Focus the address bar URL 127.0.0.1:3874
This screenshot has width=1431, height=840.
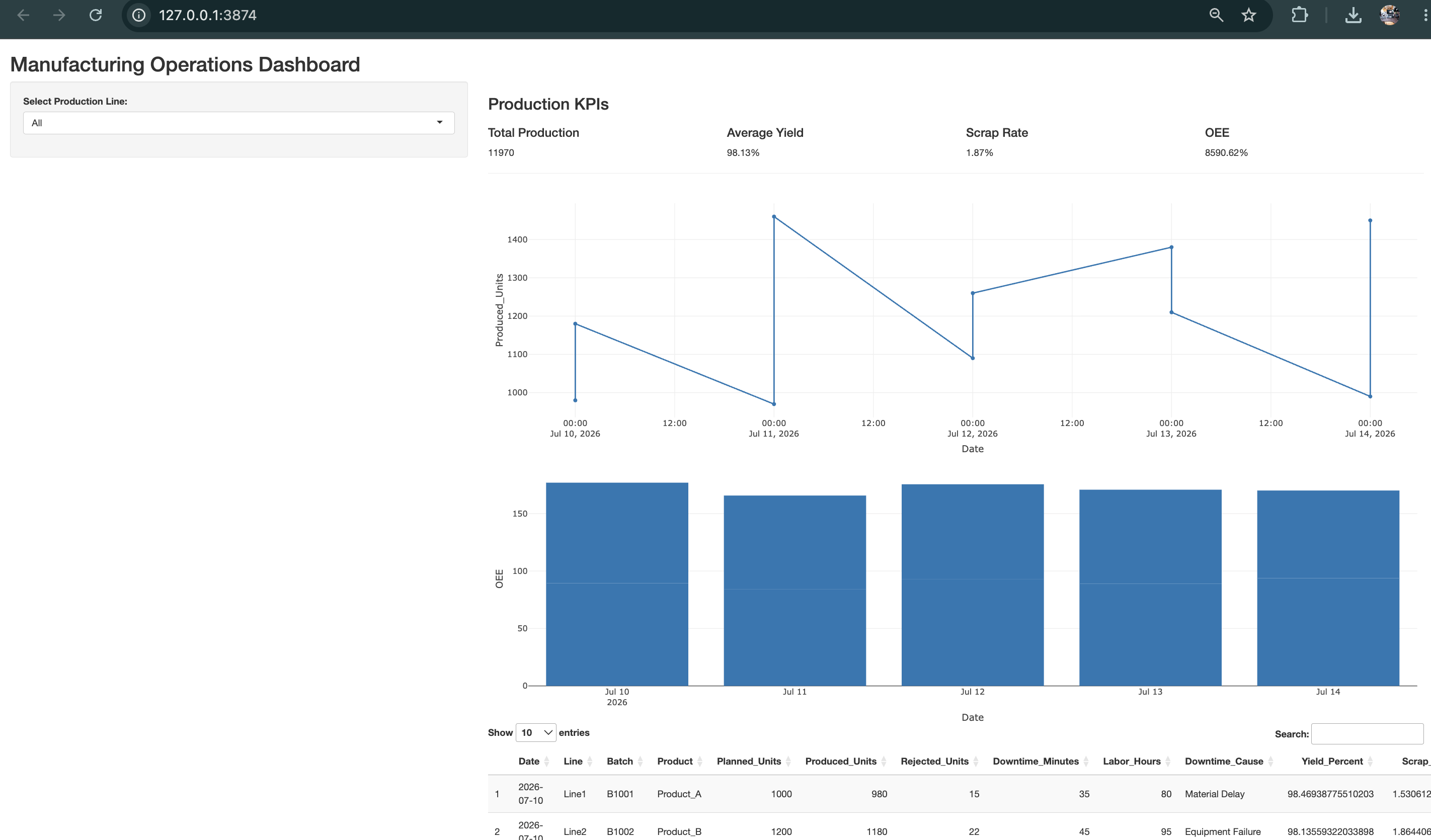click(x=208, y=15)
